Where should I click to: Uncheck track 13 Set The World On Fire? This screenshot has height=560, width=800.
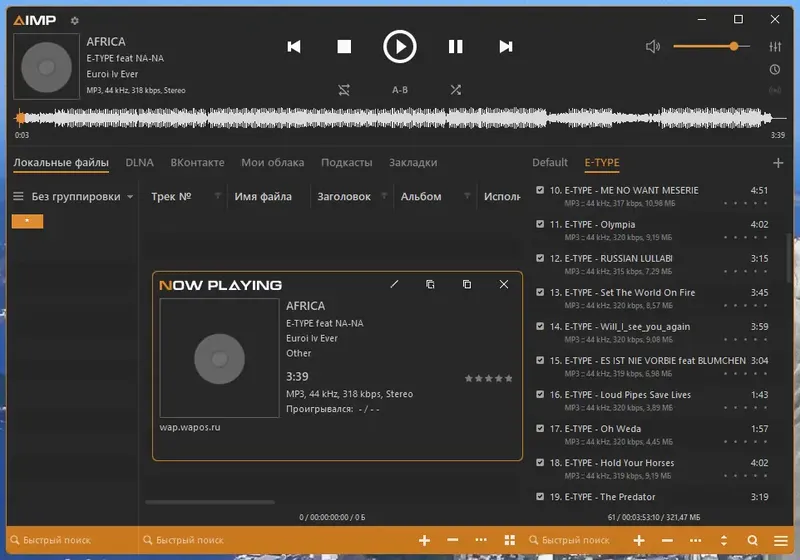540,292
